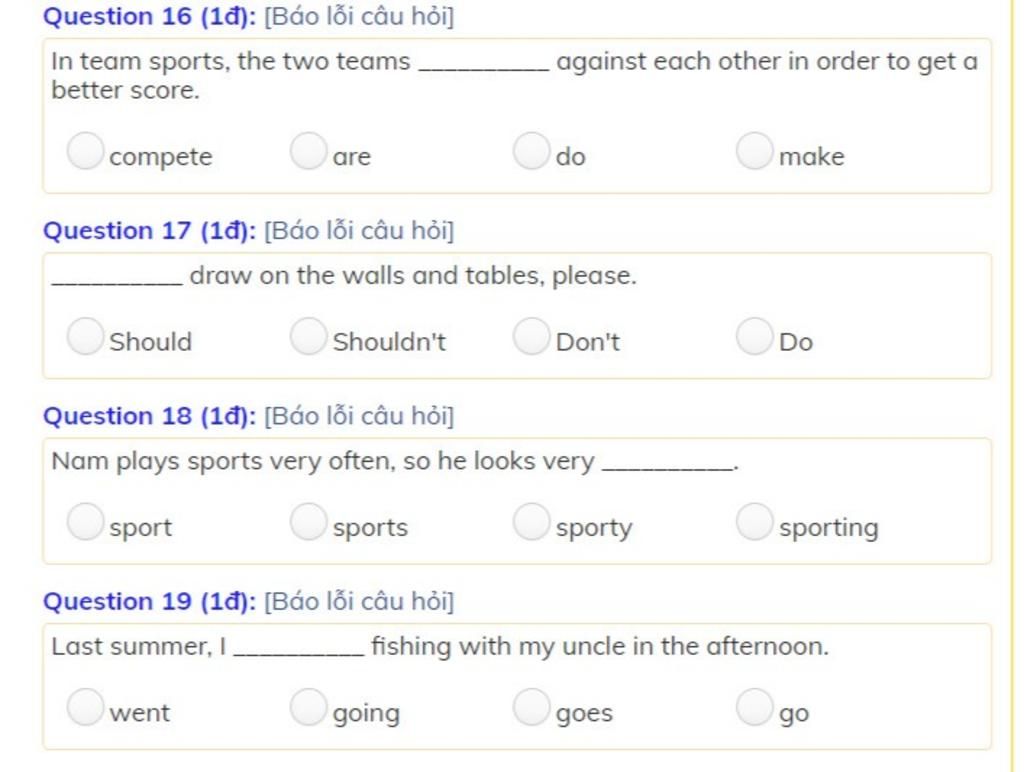Open 'Báo lỗi câu hỏi' link for Question 17

pyautogui.click(x=359, y=231)
